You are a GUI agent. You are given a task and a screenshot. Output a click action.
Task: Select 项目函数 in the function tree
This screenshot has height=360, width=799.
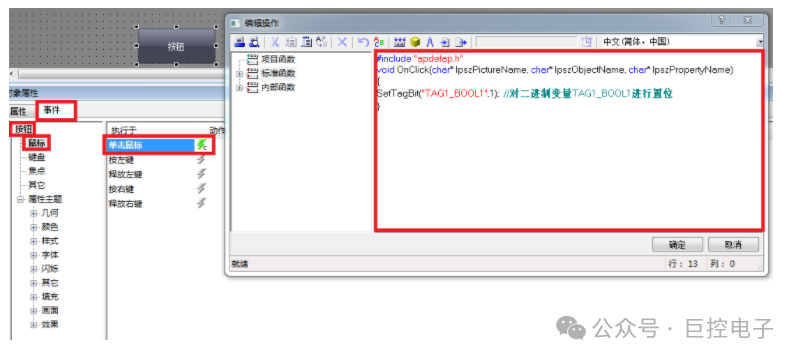pyautogui.click(x=278, y=59)
